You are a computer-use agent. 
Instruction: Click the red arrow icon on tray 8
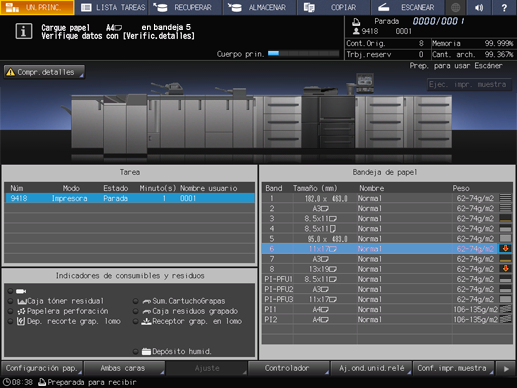(x=505, y=269)
